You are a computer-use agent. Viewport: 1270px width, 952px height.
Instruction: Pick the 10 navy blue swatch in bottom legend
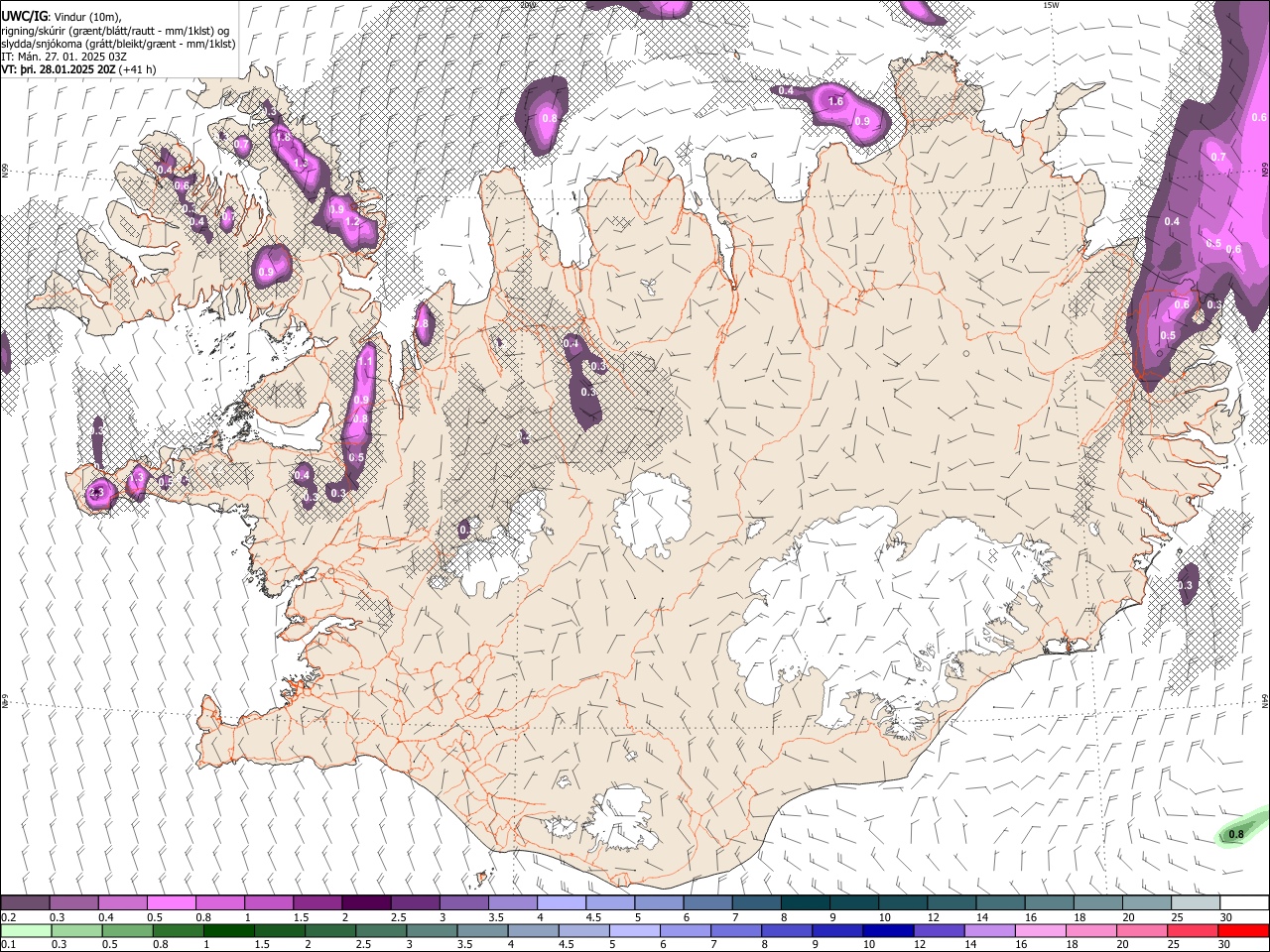(887, 930)
